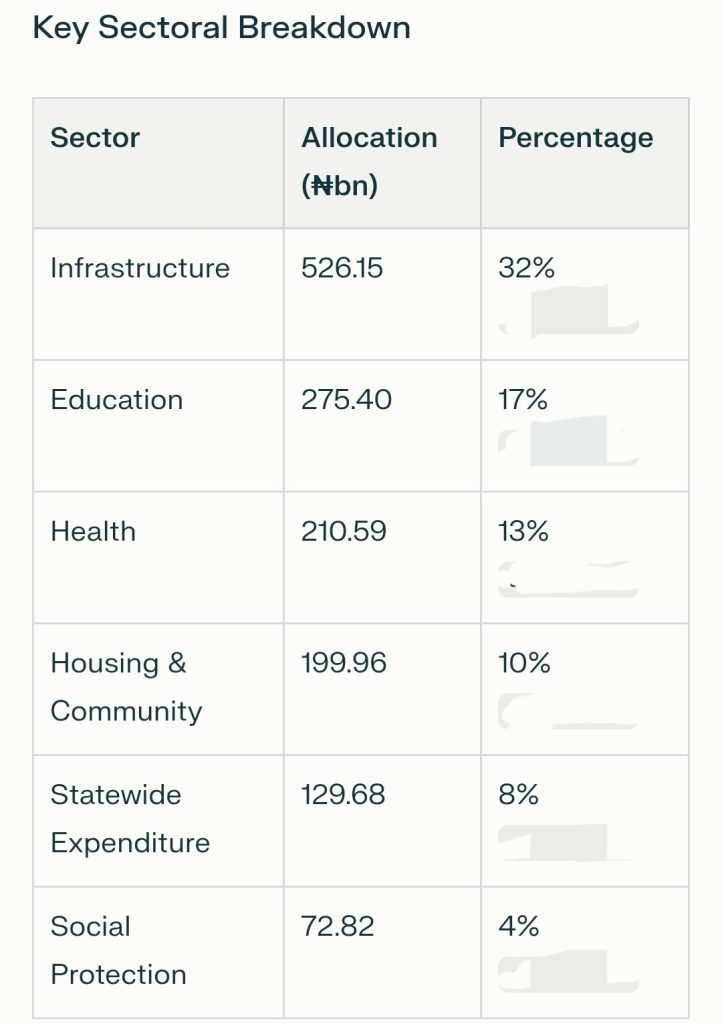Click the 199.96 allocation value
722x1024 pixels.
[x=343, y=663]
